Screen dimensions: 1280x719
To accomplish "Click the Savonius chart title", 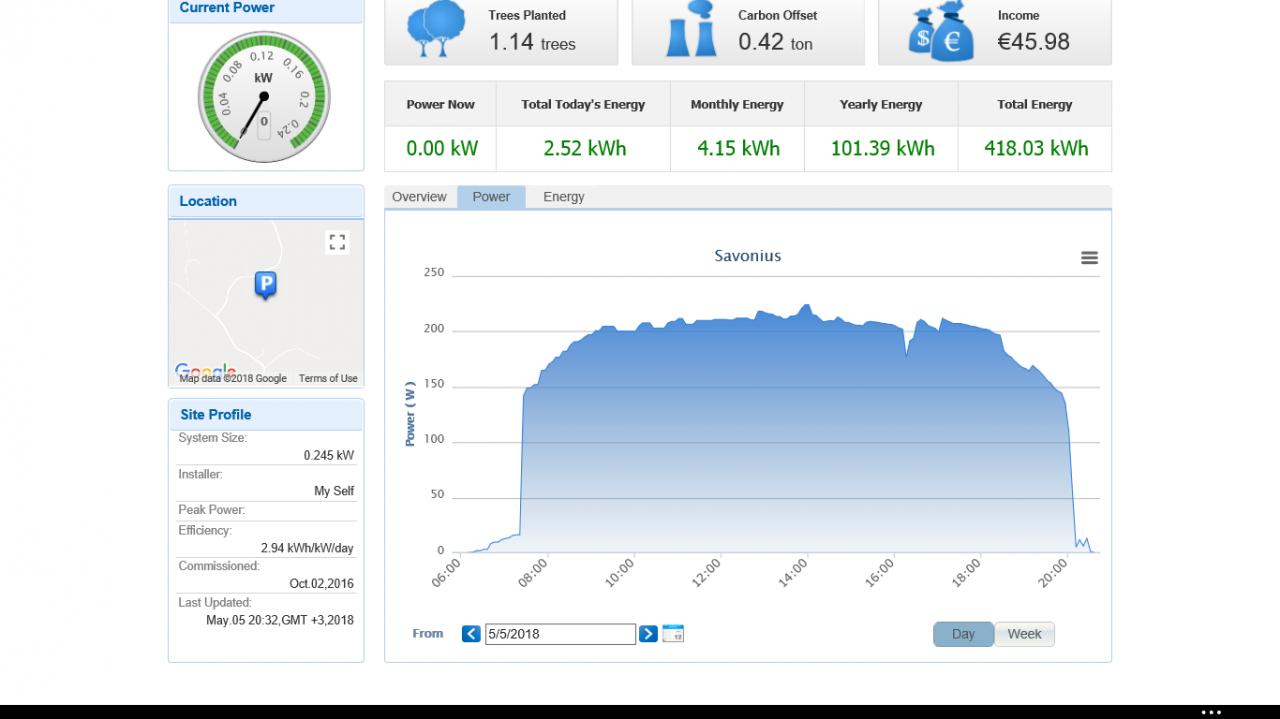I will click(748, 256).
